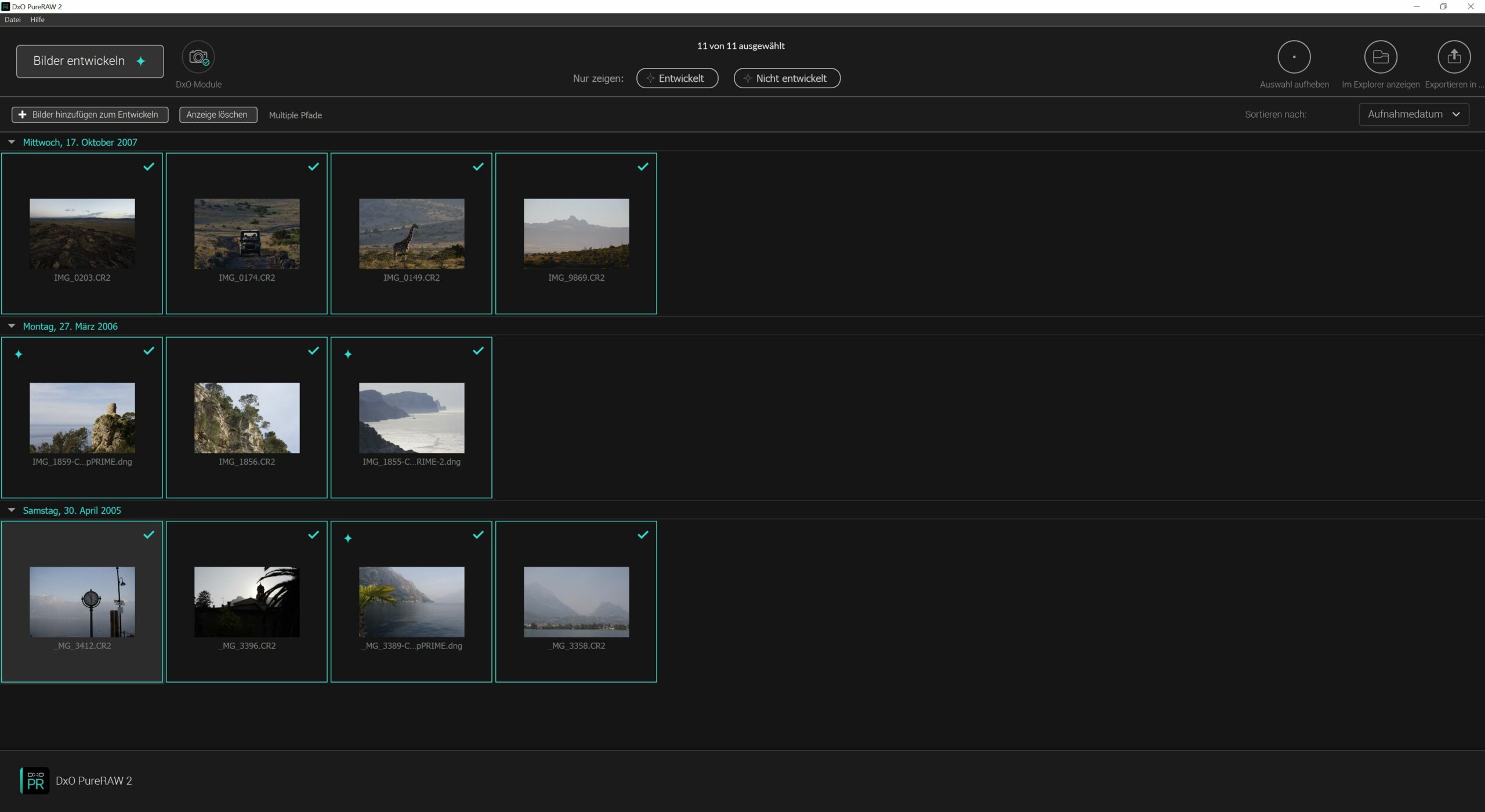Toggle the Nicht entwickelt filter
The width and height of the screenshot is (1485, 812).
pyautogui.click(x=787, y=78)
